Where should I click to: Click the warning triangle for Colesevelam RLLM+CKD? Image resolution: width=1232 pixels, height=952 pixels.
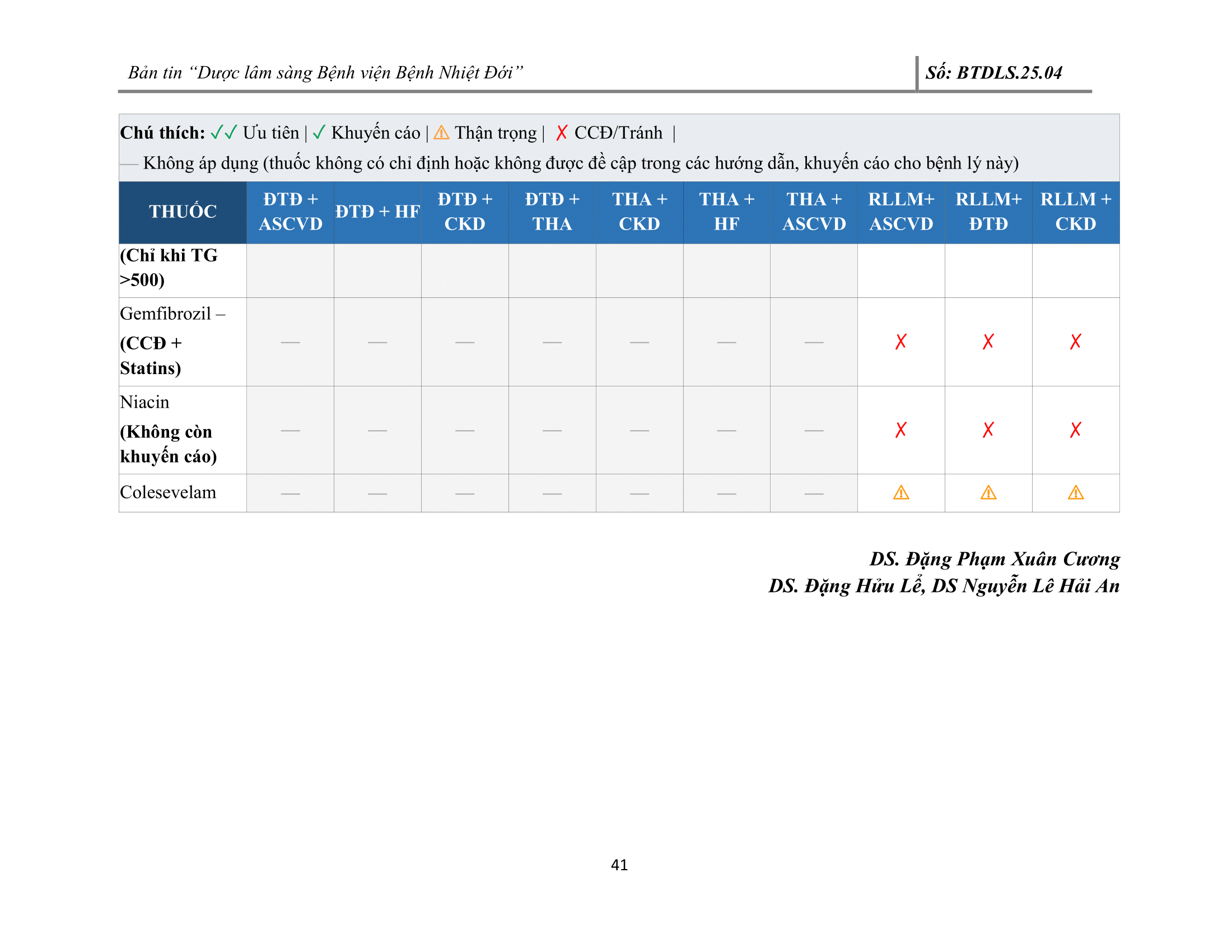(x=1075, y=493)
